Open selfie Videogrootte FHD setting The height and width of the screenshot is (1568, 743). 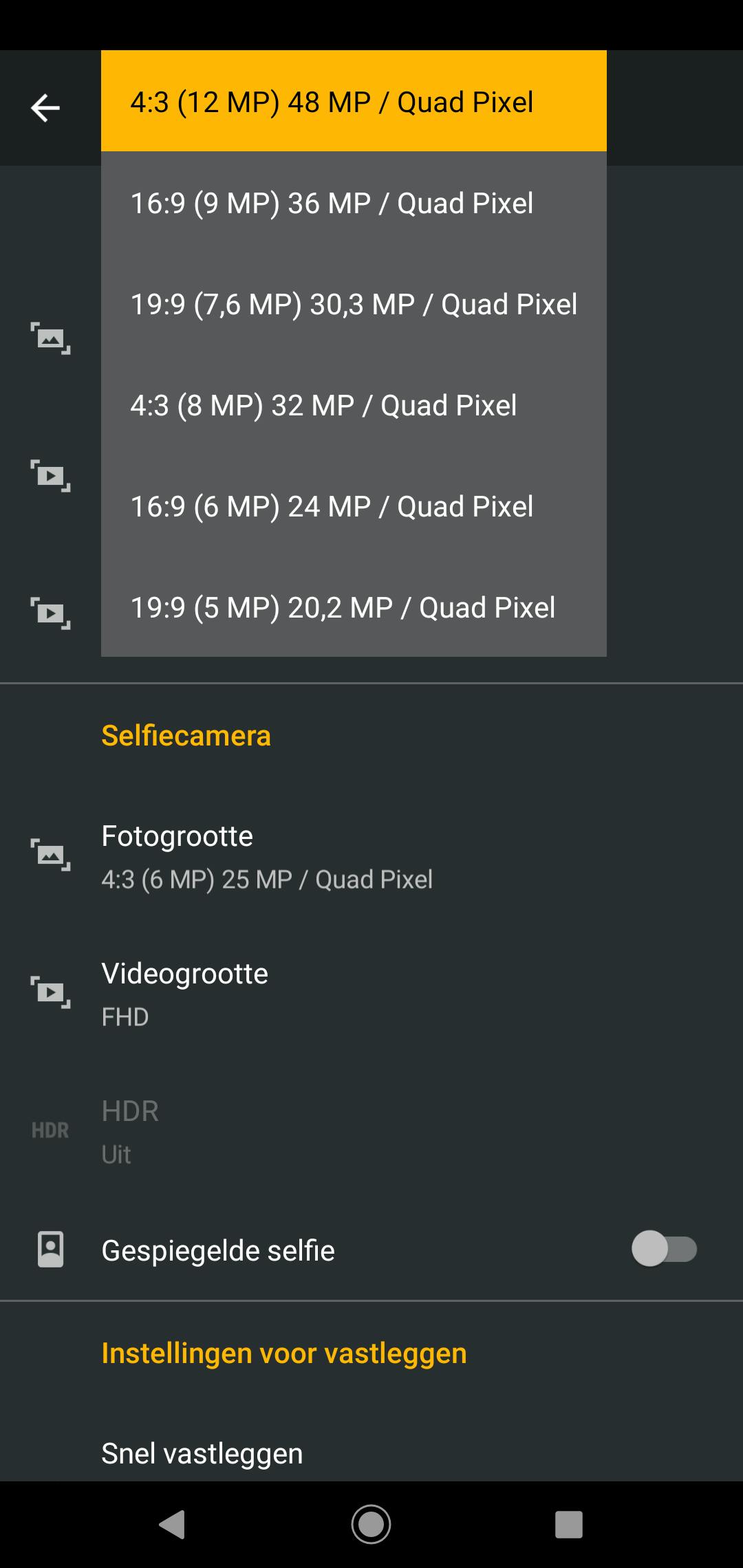pos(371,994)
